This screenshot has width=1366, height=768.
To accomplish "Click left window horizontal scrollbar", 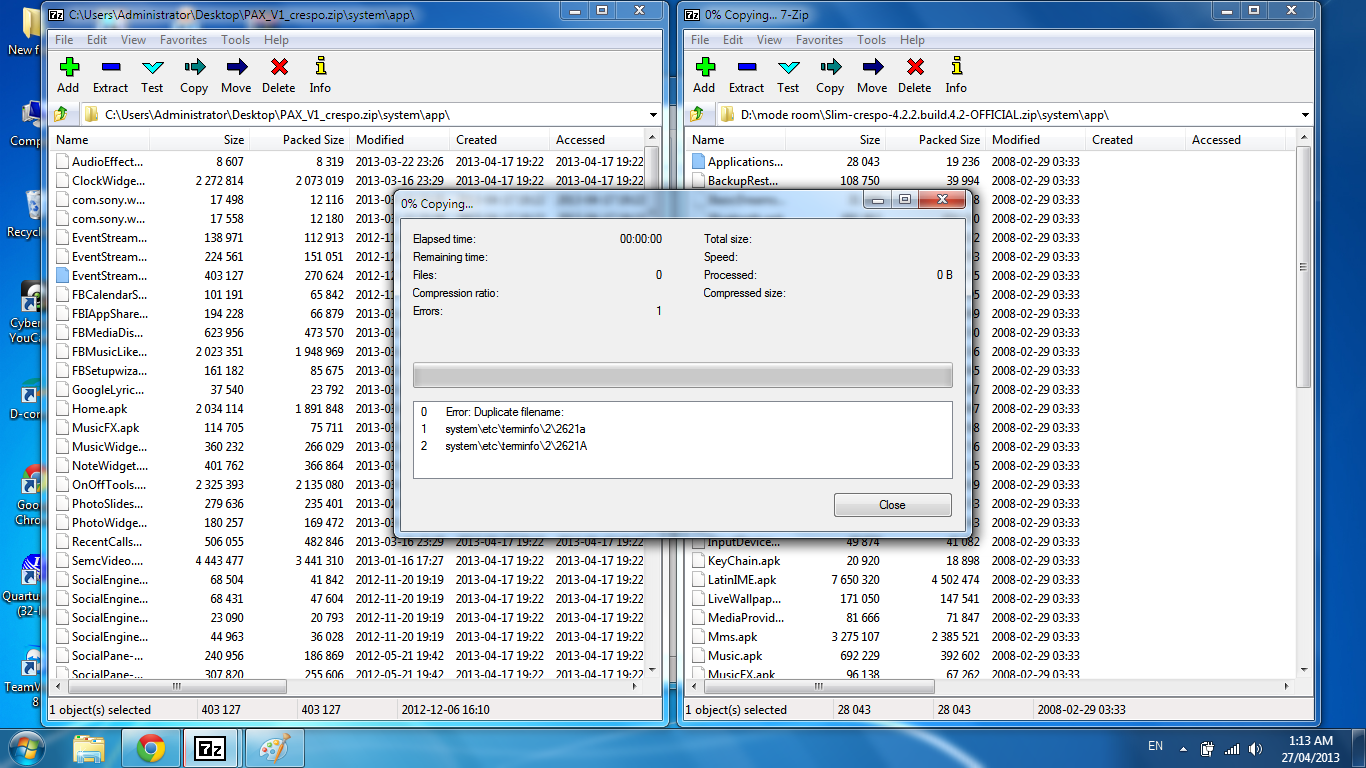I will [x=348, y=686].
